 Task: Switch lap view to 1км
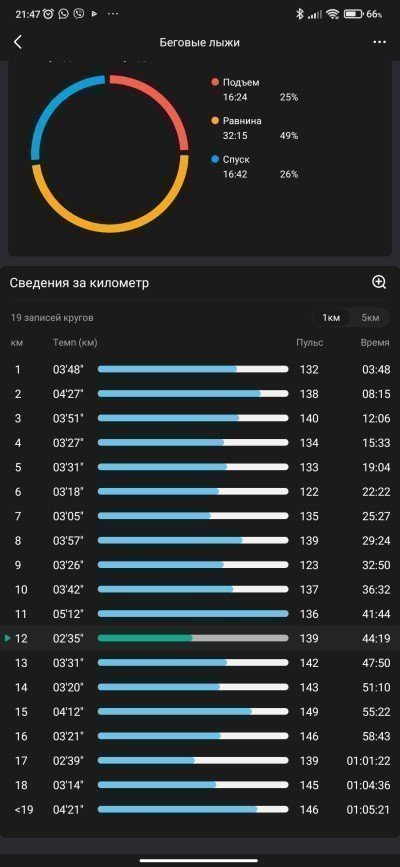[x=331, y=317]
